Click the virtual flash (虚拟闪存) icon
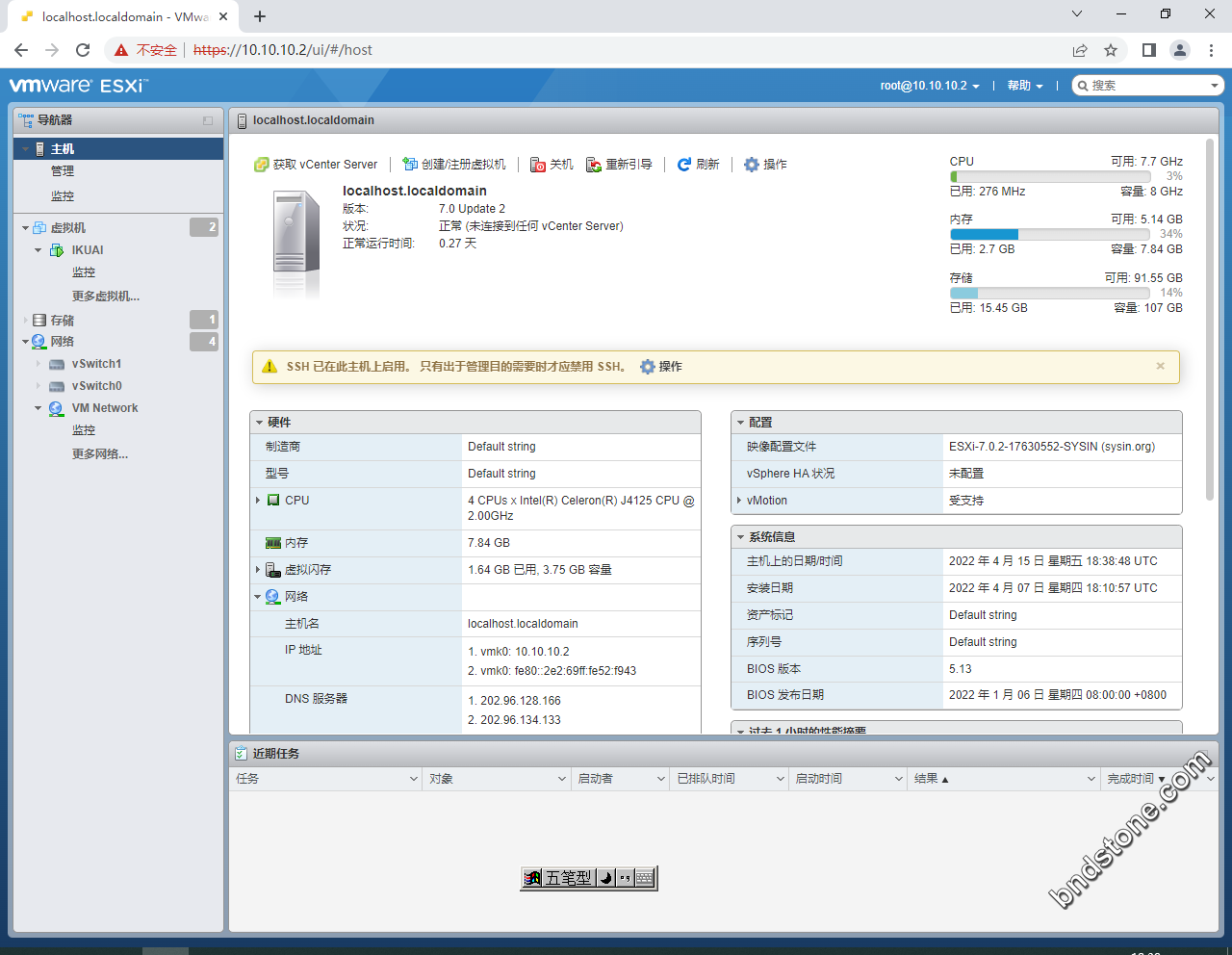This screenshot has height=955, width=1232. click(273, 570)
